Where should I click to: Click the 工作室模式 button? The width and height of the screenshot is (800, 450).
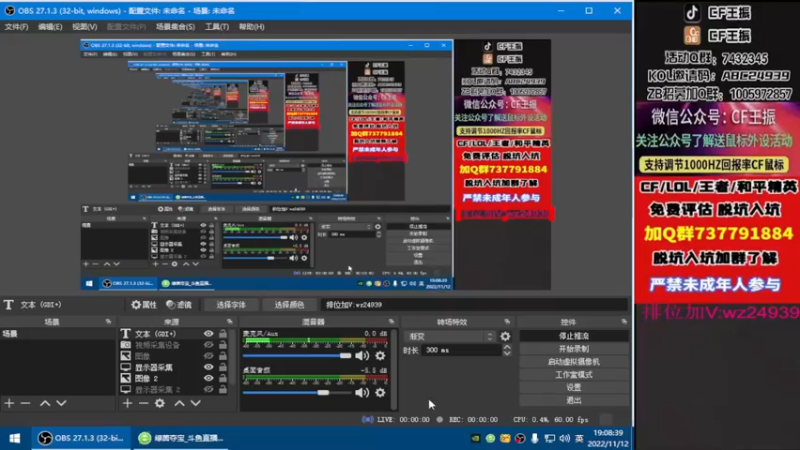[574, 374]
